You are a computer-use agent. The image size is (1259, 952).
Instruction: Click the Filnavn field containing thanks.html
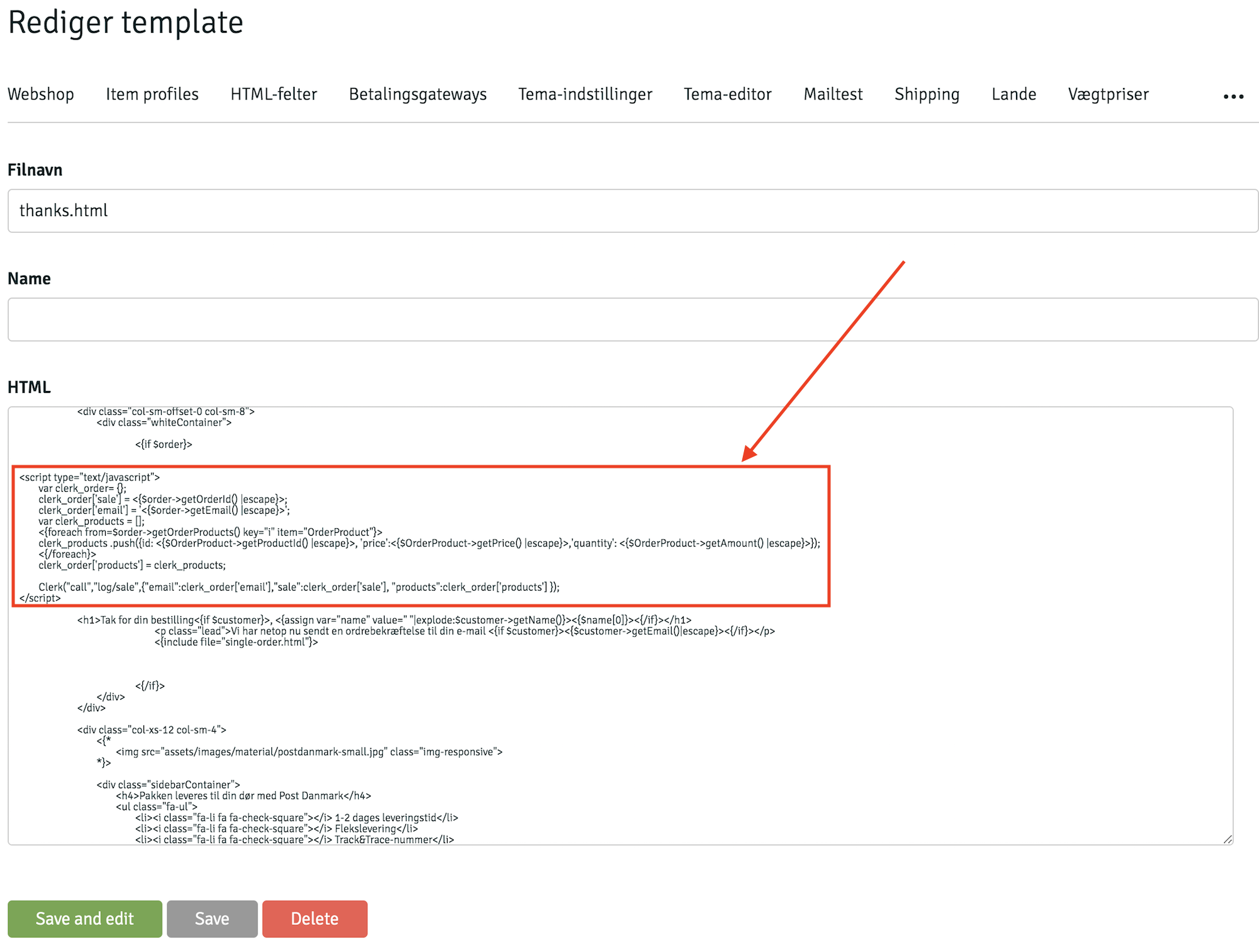coord(632,211)
